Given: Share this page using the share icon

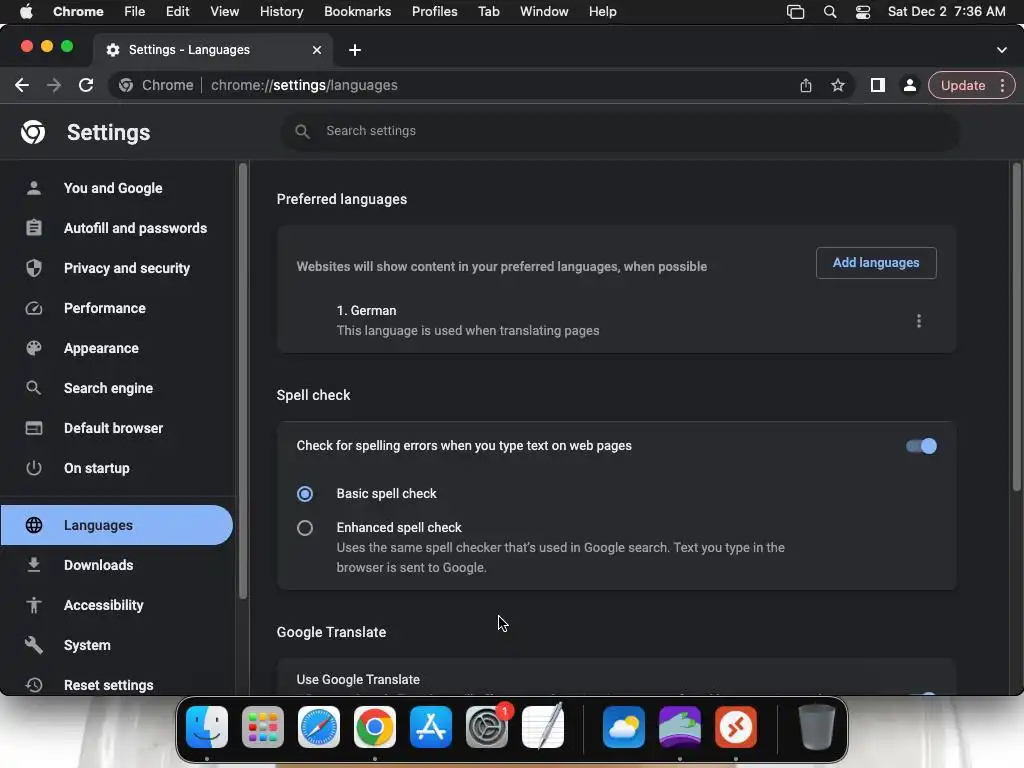Looking at the screenshot, I should 806,86.
